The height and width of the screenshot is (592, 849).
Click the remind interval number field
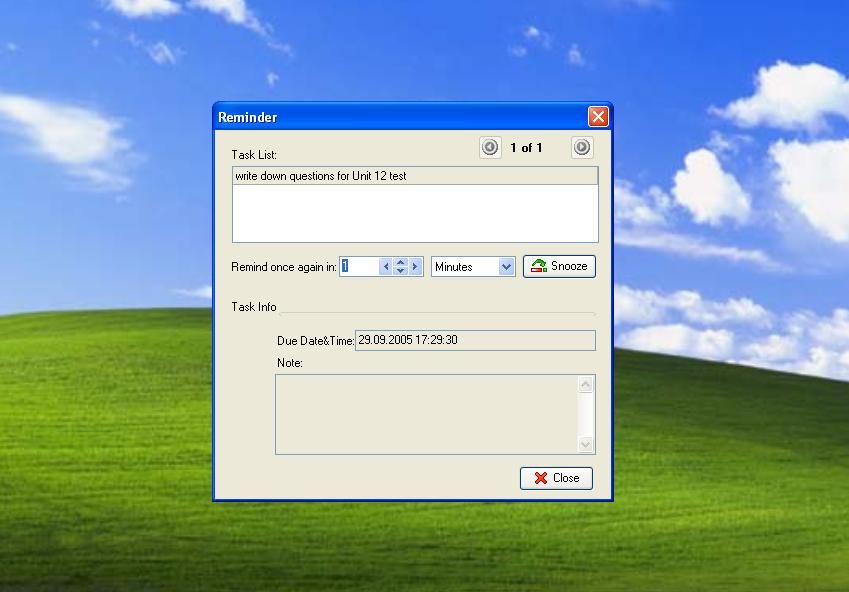(x=358, y=267)
